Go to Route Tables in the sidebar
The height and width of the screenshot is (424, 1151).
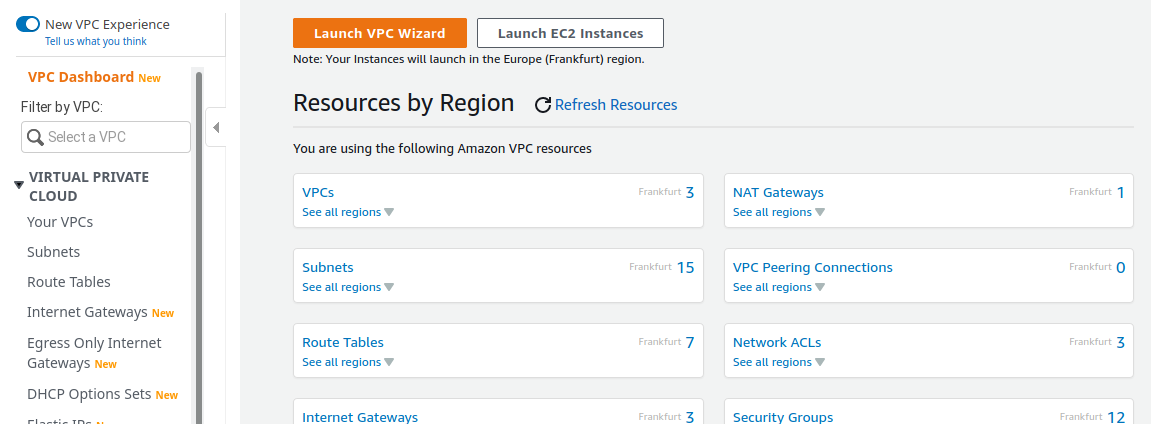69,282
